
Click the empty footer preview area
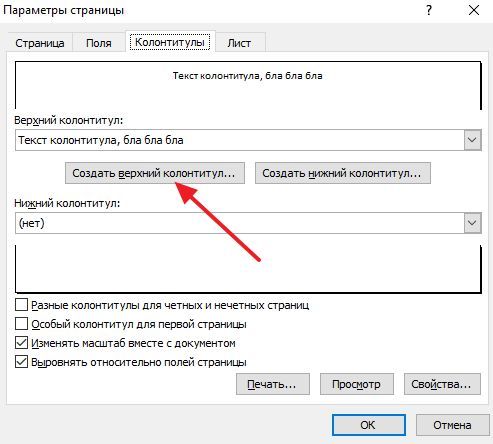pos(248,268)
